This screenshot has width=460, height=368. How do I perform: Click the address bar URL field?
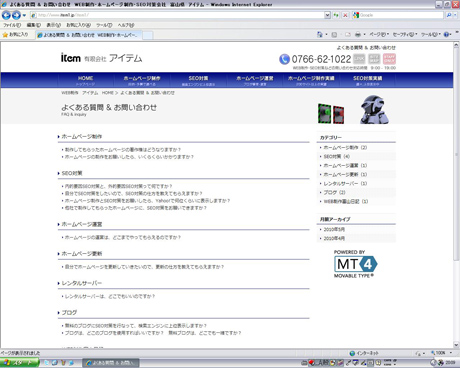tap(177, 15)
